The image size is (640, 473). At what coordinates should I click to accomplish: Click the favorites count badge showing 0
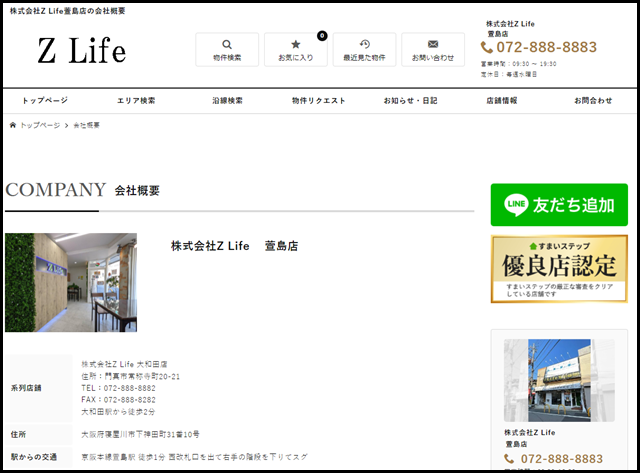322,36
